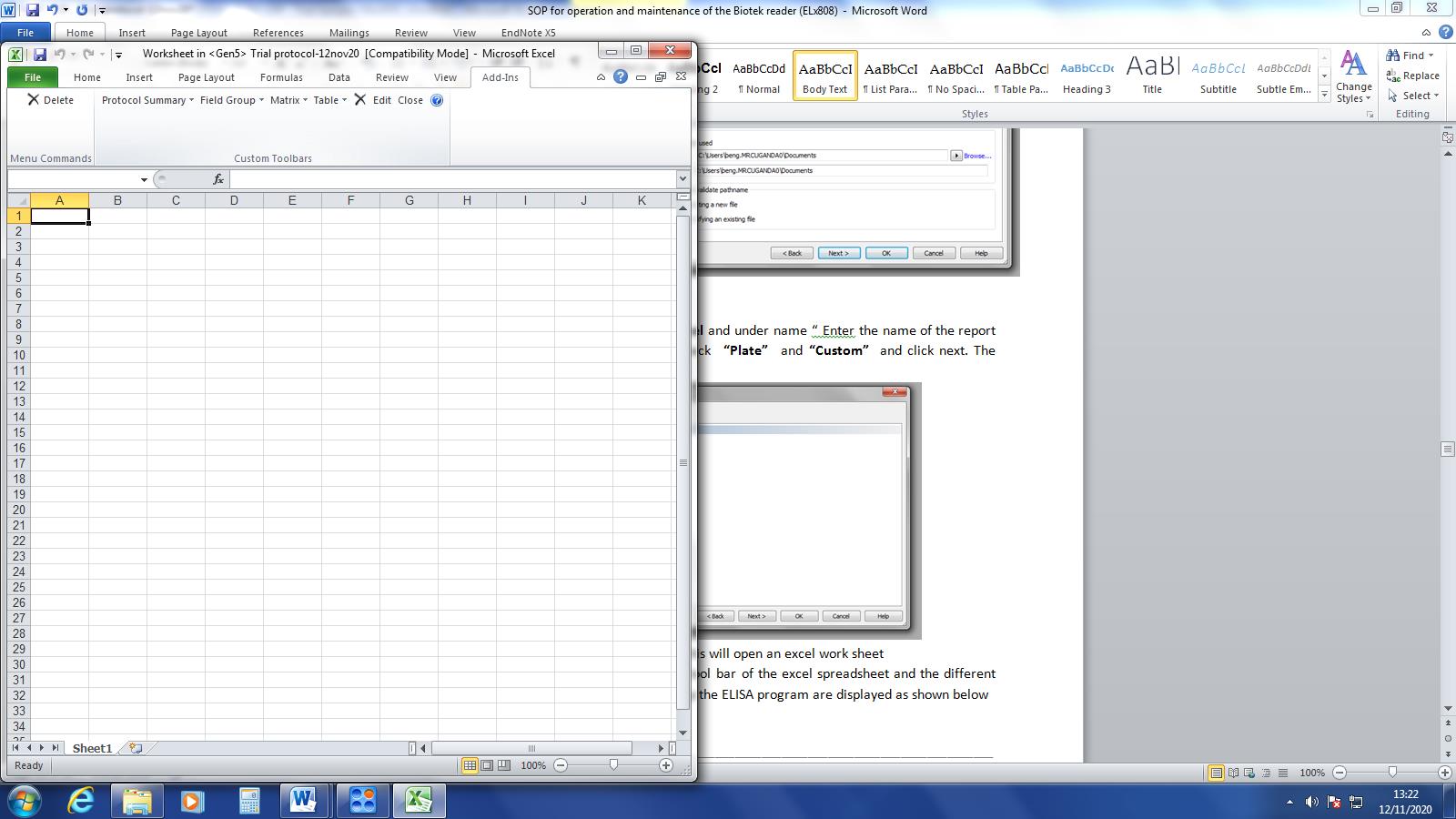Apply Normal style in Word gallery
1456x819 pixels.
759,76
